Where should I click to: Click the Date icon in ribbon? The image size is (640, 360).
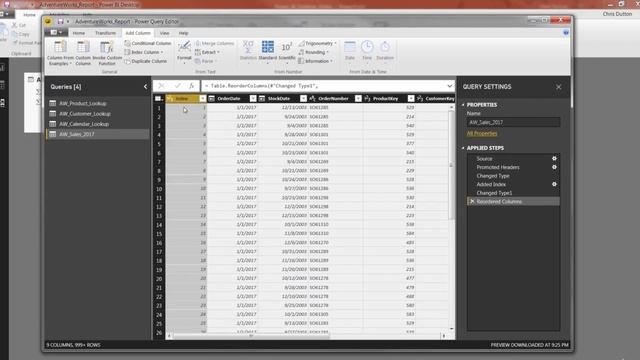click(x=350, y=47)
